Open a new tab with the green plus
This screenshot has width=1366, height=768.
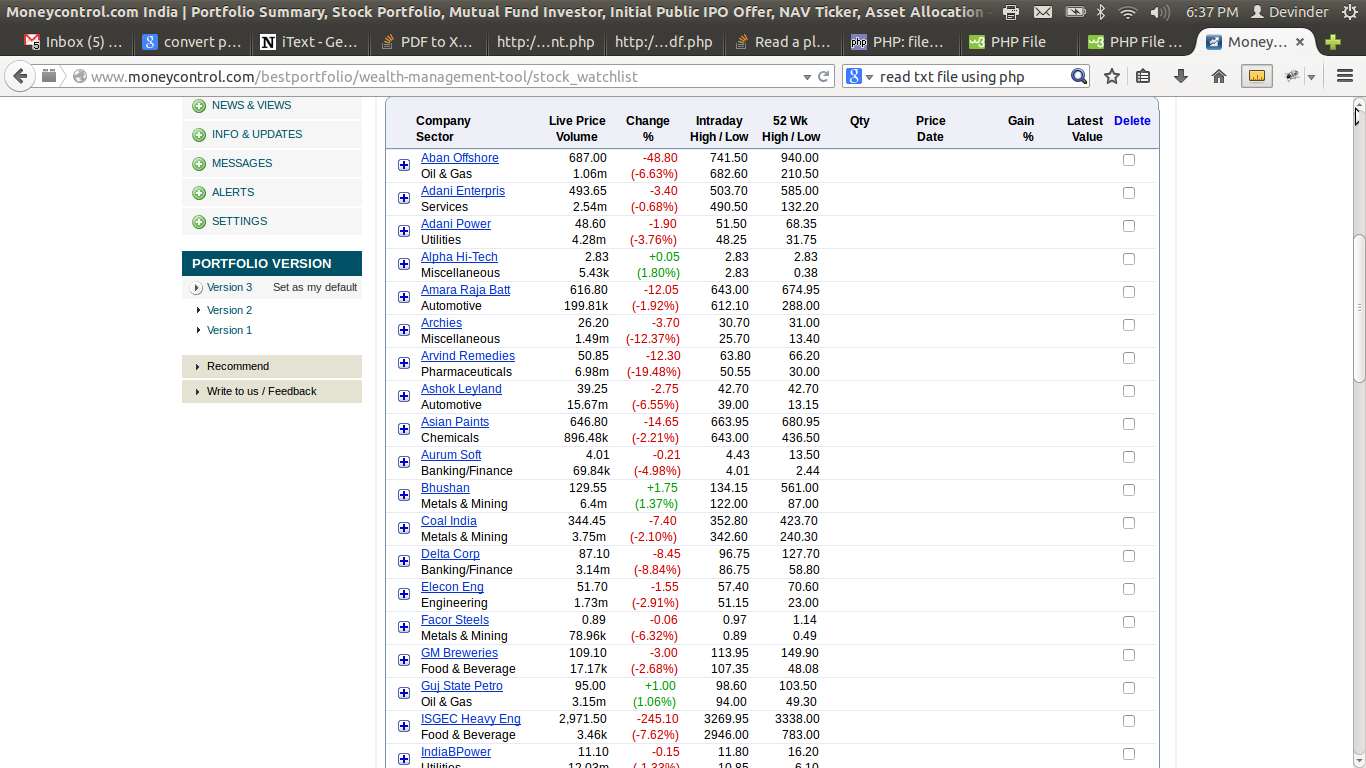(1333, 42)
